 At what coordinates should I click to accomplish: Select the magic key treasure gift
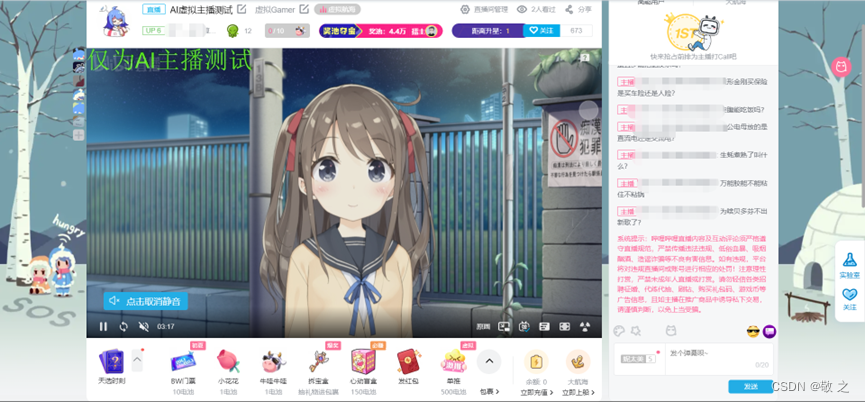(x=319, y=362)
